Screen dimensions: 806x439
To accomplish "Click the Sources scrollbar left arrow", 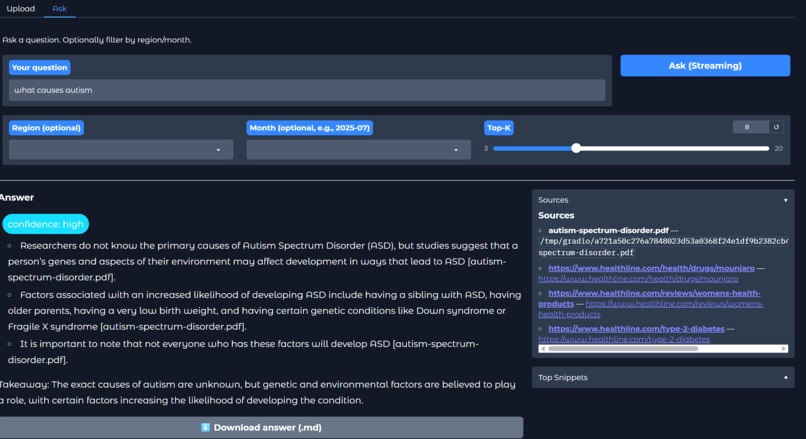I will tap(542, 349).
